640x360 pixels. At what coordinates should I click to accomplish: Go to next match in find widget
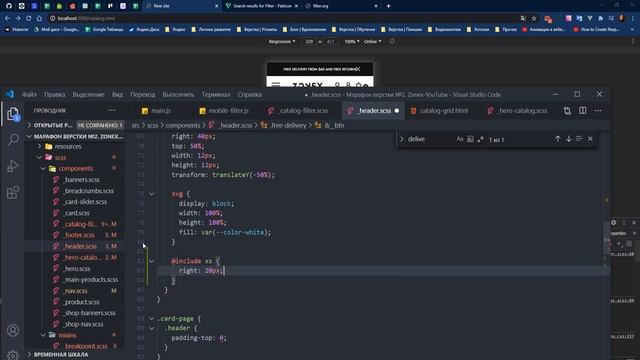coord(569,139)
